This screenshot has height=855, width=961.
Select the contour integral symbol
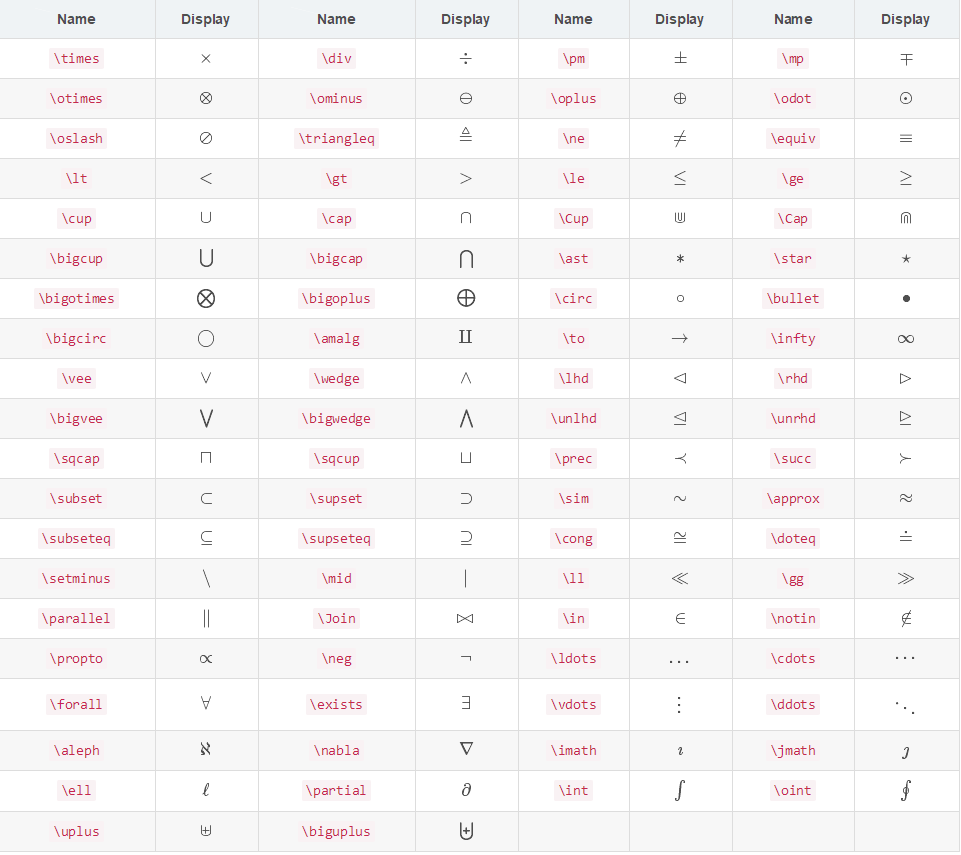tap(906, 791)
